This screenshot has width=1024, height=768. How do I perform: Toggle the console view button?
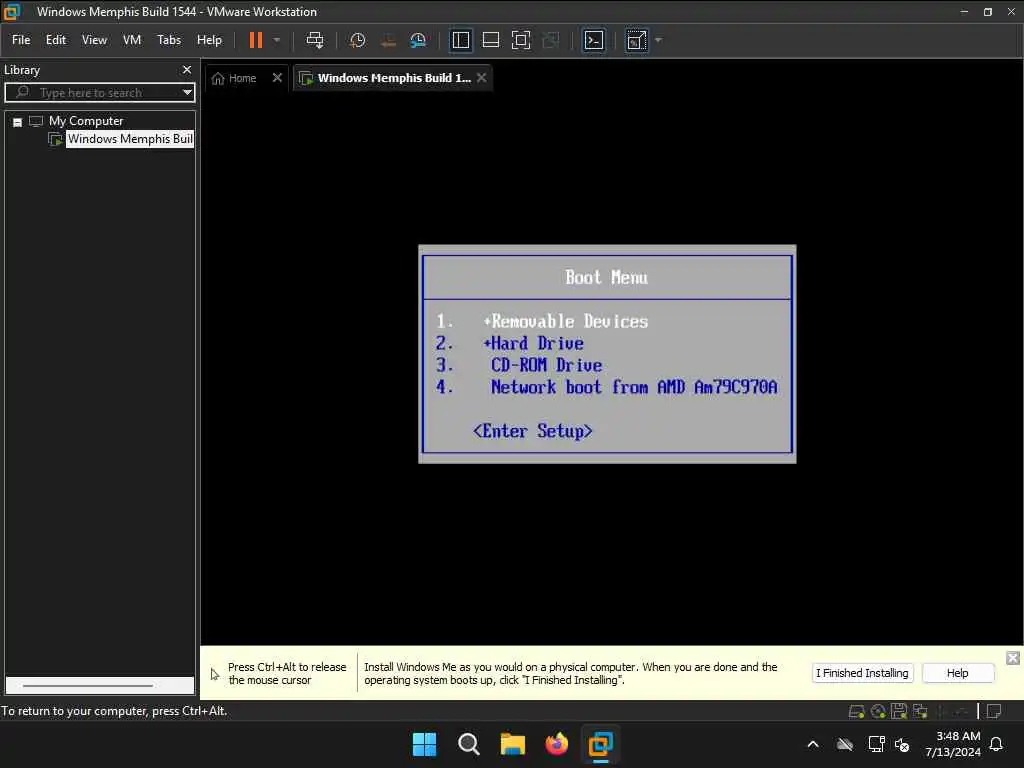click(594, 40)
